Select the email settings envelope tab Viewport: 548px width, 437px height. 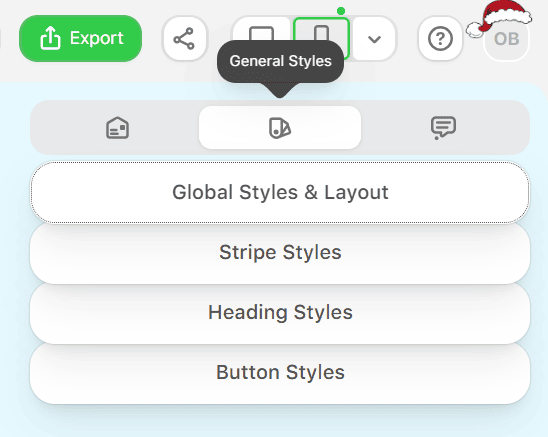point(117,128)
